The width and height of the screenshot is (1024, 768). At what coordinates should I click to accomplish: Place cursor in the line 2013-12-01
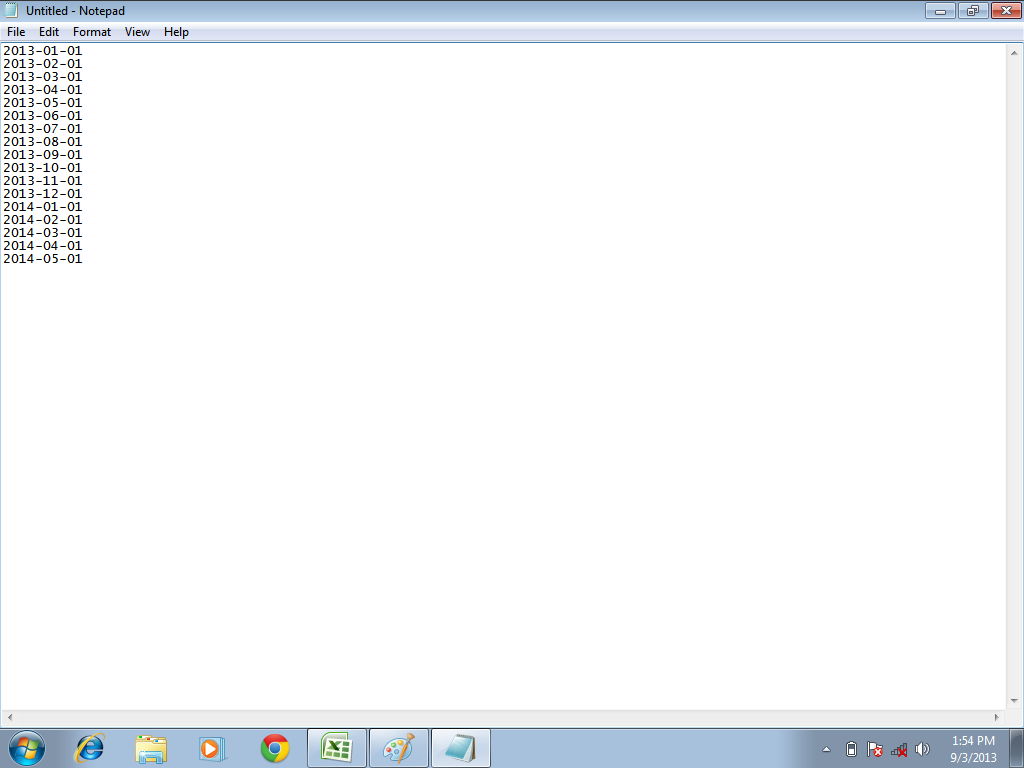click(43, 194)
